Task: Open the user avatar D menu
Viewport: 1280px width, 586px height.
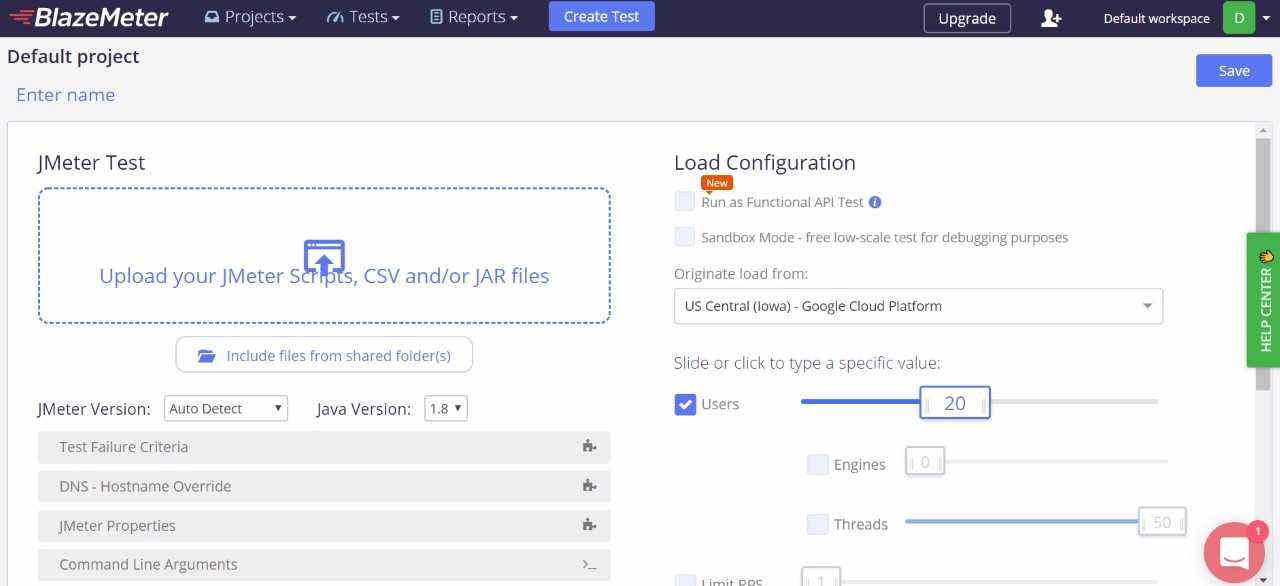Action: (x=1238, y=18)
